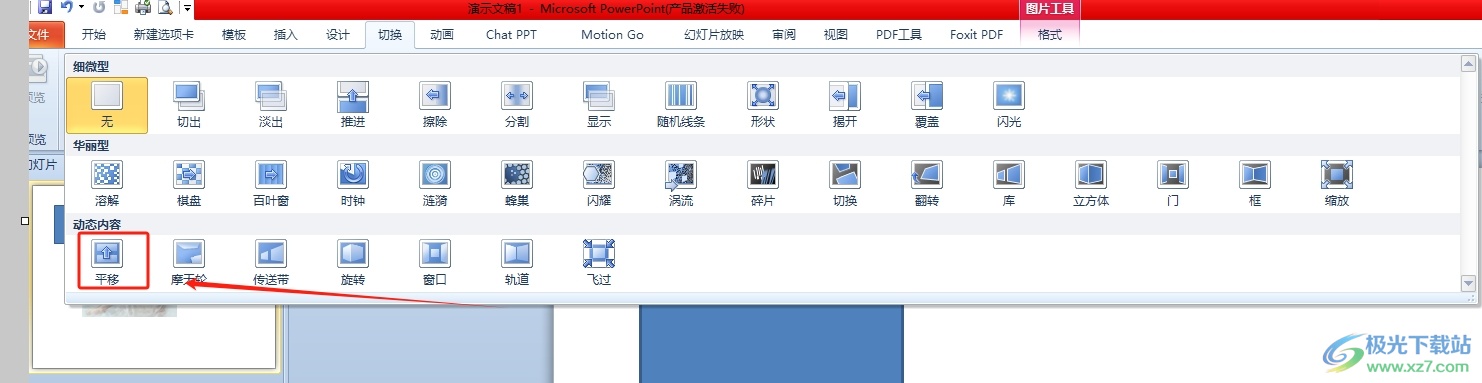The width and height of the screenshot is (1482, 383).
Task: Open the 幻灯片放映 ribbon tab
Action: pyautogui.click(x=714, y=34)
